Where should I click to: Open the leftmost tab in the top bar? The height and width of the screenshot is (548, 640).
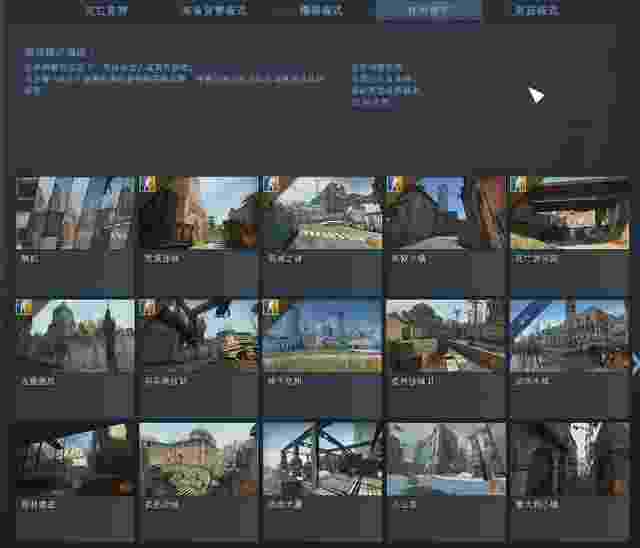[x=107, y=9]
